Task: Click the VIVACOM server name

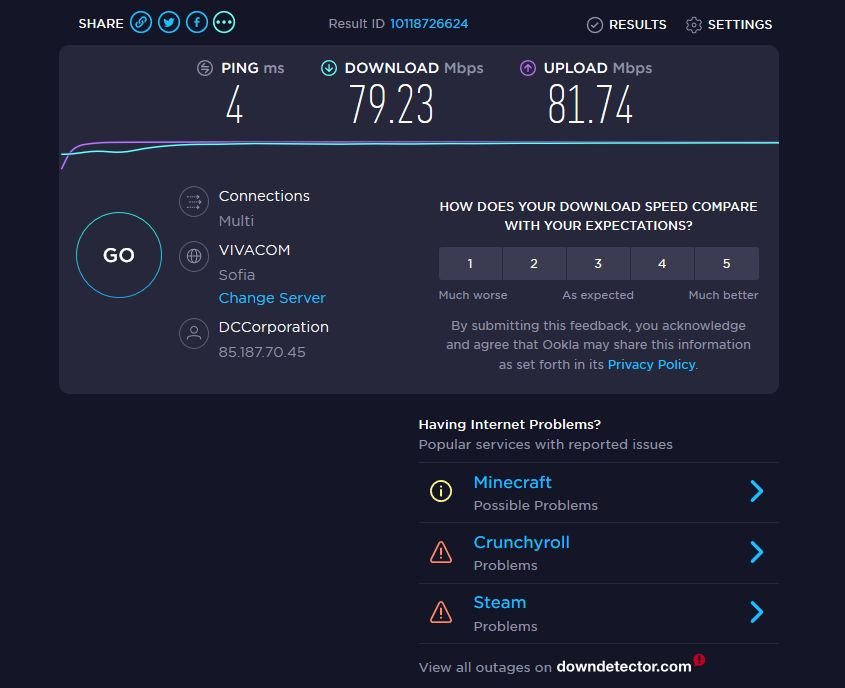Action: (x=254, y=250)
